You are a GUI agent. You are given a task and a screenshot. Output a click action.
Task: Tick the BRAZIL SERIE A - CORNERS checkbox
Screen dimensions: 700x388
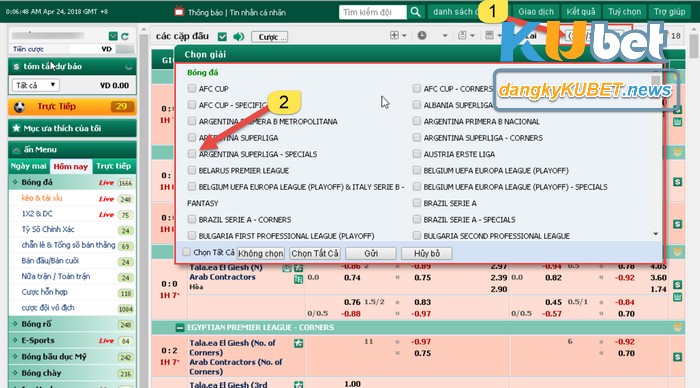tap(192, 219)
